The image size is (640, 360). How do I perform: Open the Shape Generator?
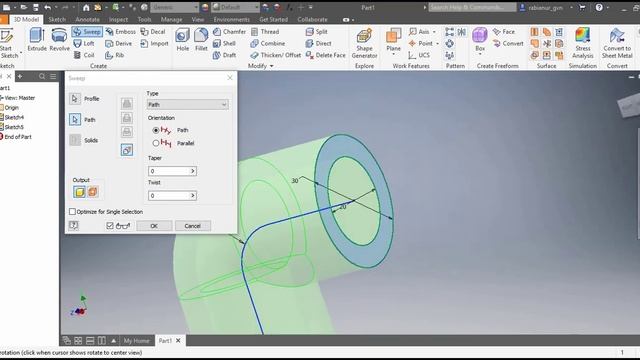[x=364, y=43]
